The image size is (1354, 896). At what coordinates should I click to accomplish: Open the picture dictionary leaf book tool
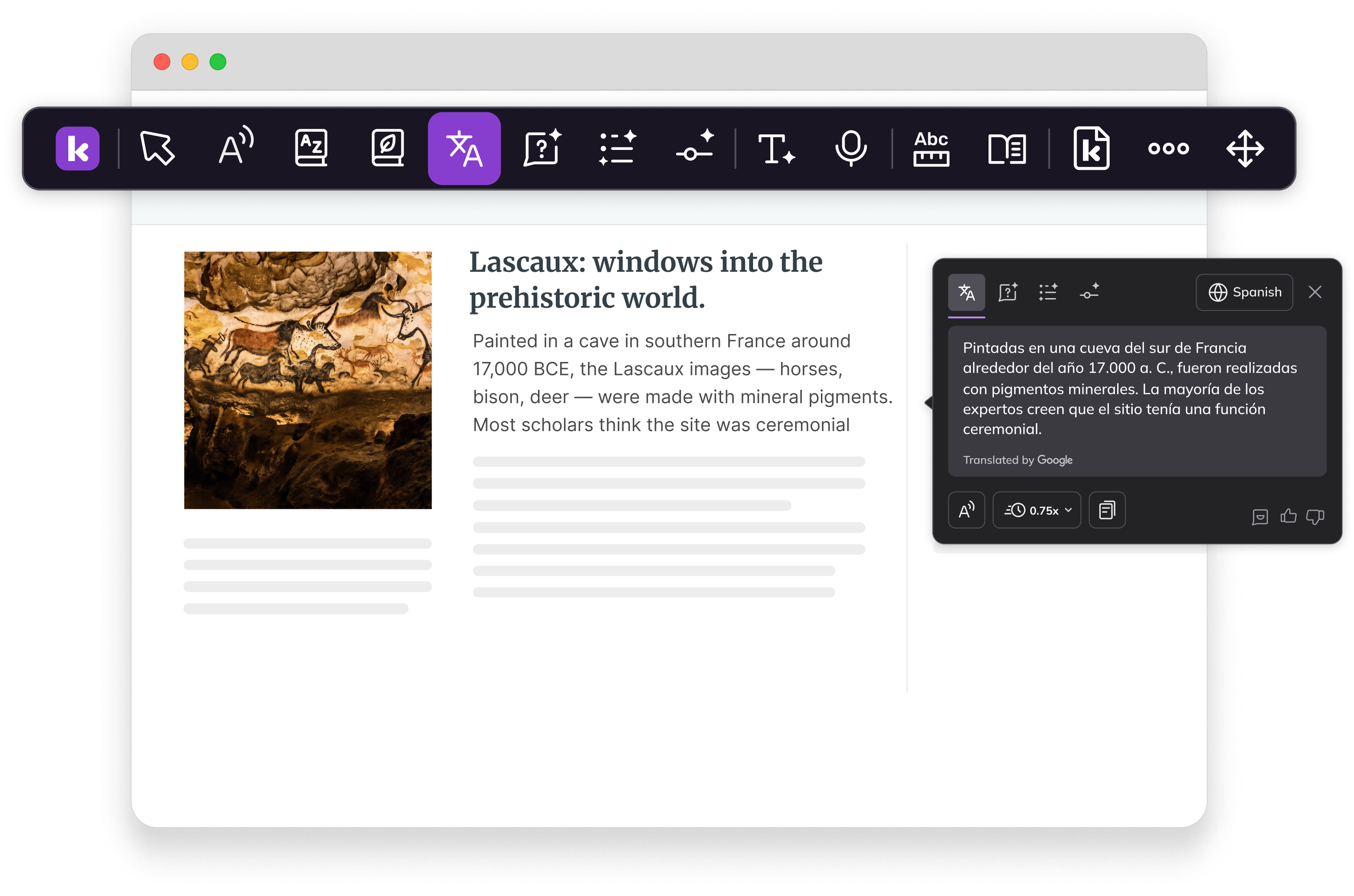(387, 148)
